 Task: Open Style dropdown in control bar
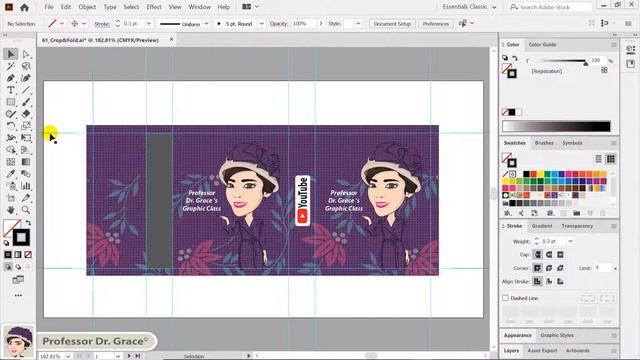point(358,24)
